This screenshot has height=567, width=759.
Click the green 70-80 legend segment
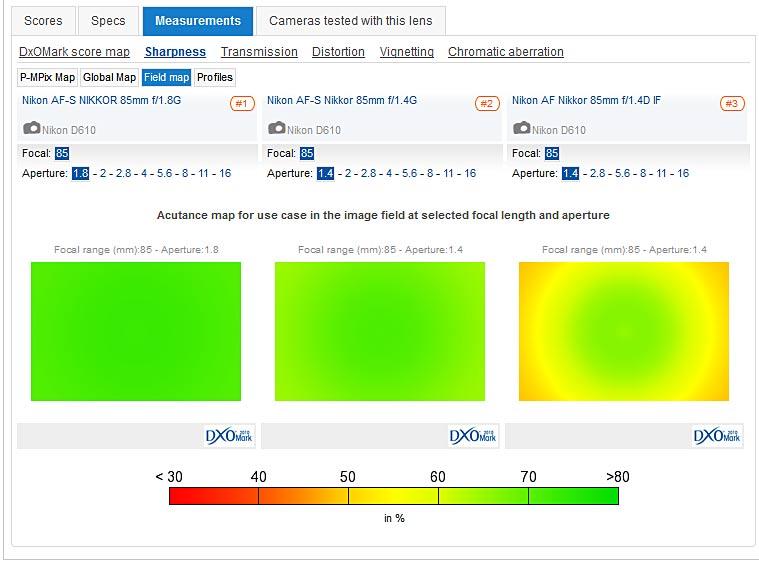click(x=574, y=496)
